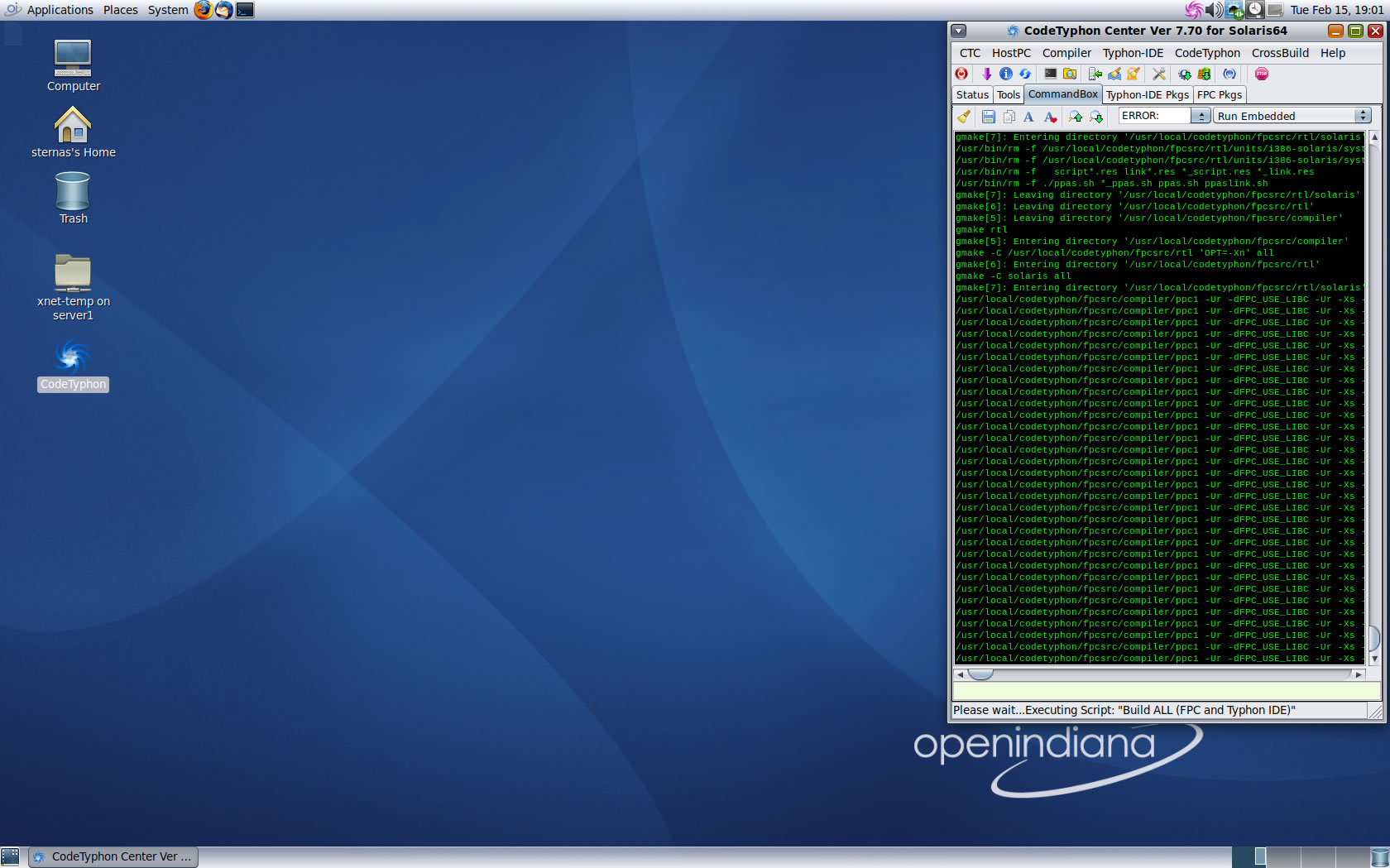Viewport: 1390px width, 868px height.
Task: Click the purple down arrow toolbar icon
Action: click(x=986, y=74)
